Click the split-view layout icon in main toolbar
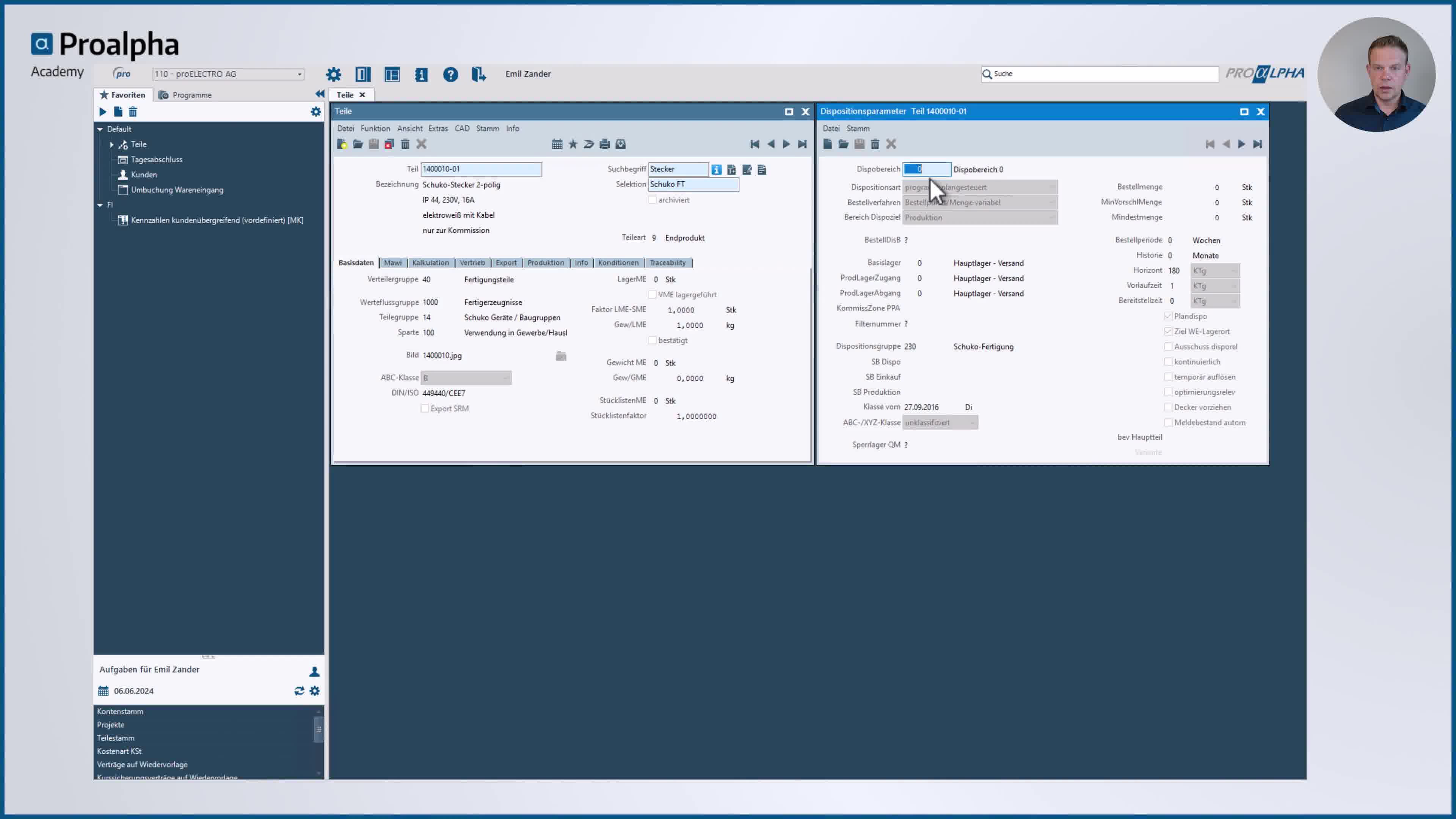The width and height of the screenshot is (1456, 819). pyautogui.click(x=363, y=74)
